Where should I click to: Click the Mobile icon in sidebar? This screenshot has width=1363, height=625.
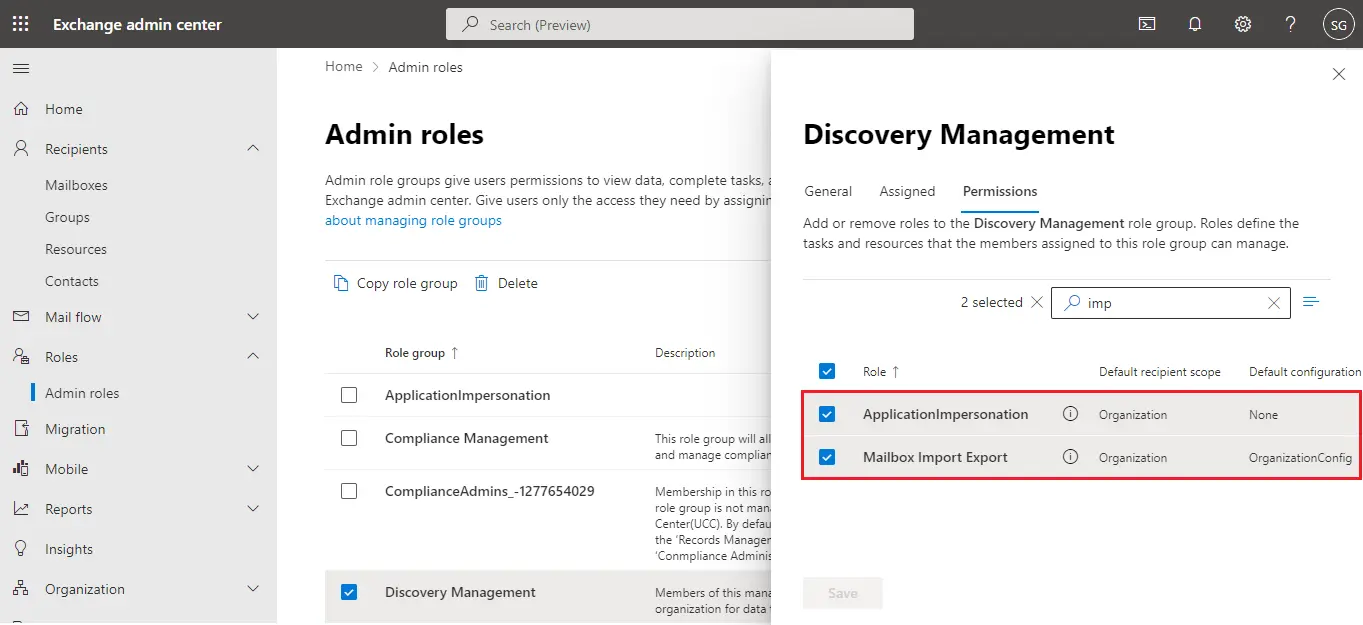(21, 468)
